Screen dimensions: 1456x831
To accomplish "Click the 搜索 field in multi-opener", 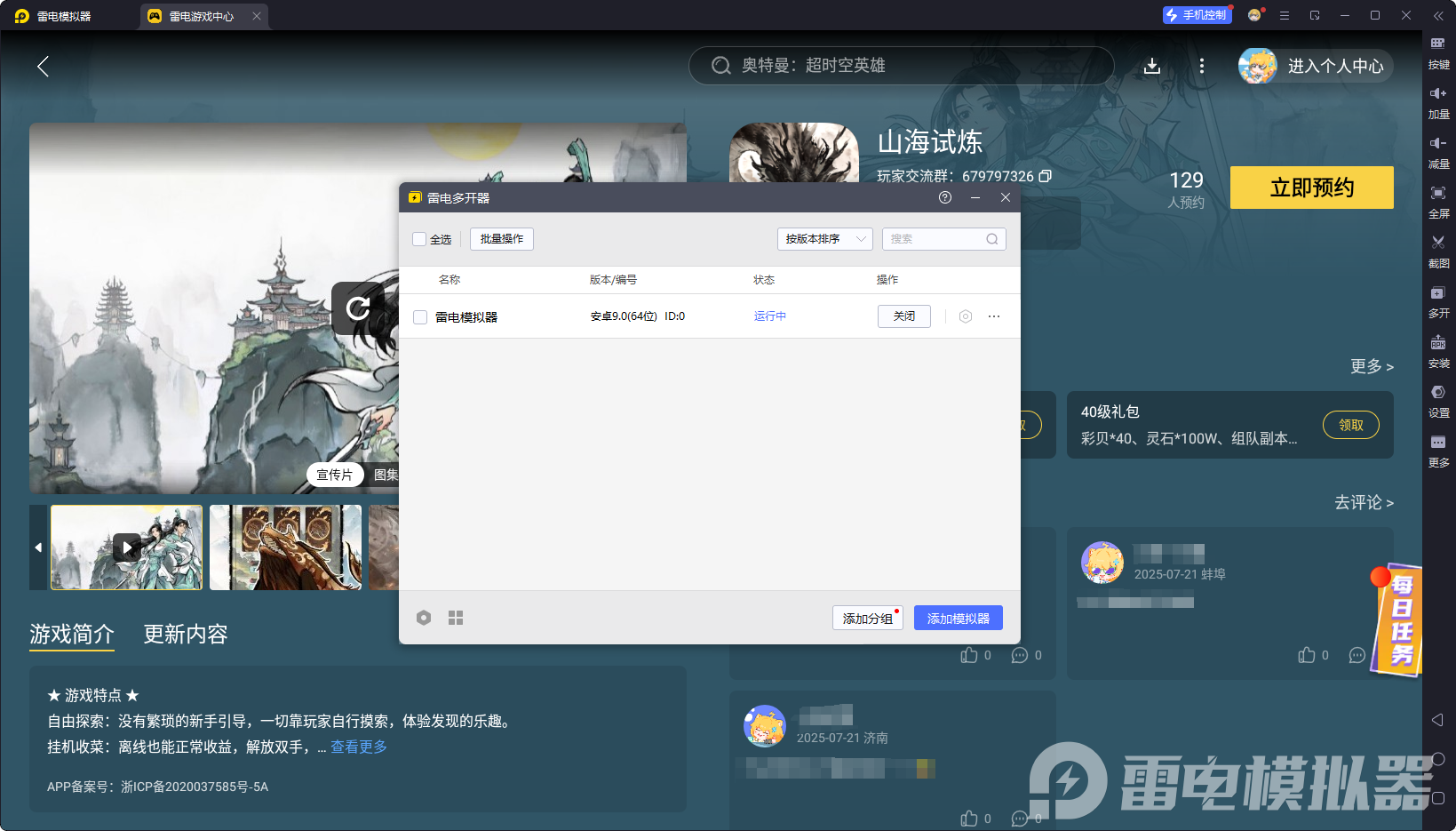I will coord(935,239).
